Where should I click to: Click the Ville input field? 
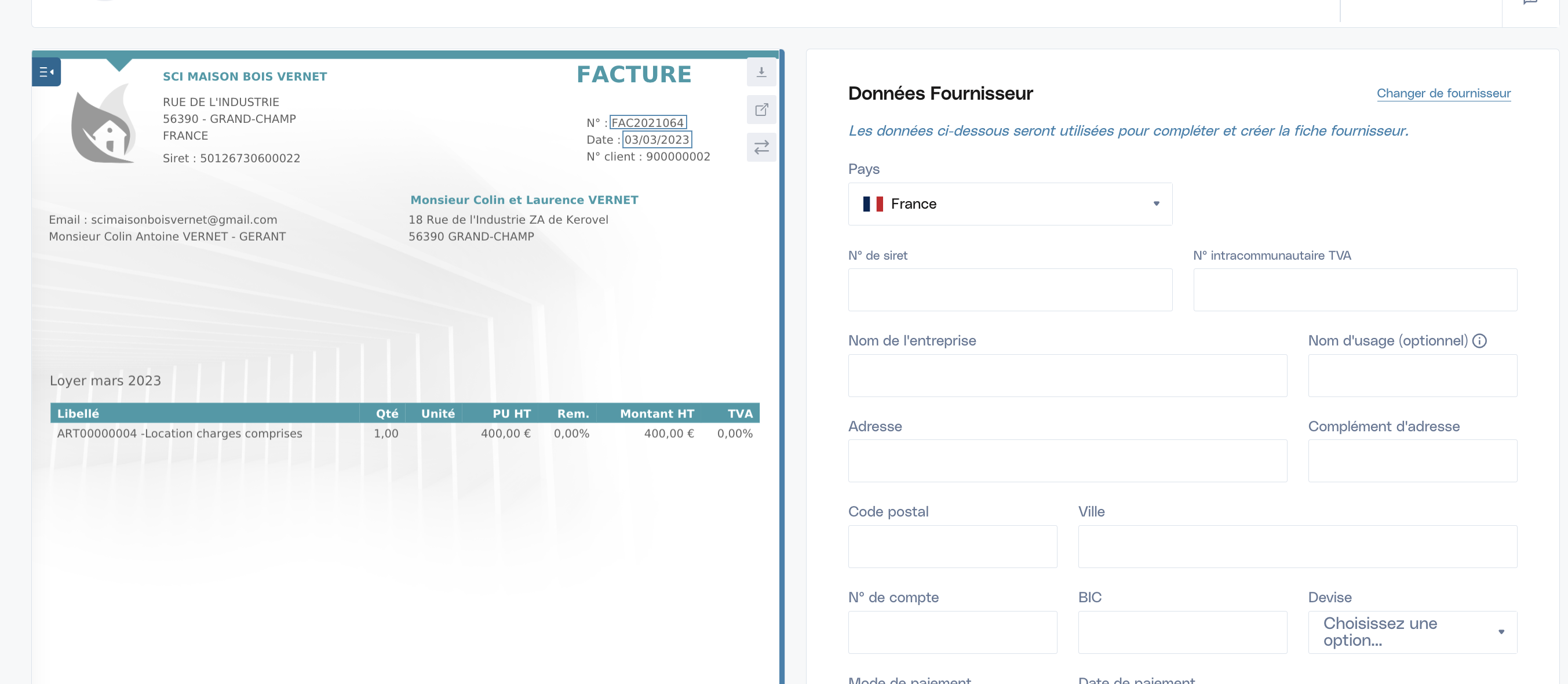click(x=1297, y=547)
